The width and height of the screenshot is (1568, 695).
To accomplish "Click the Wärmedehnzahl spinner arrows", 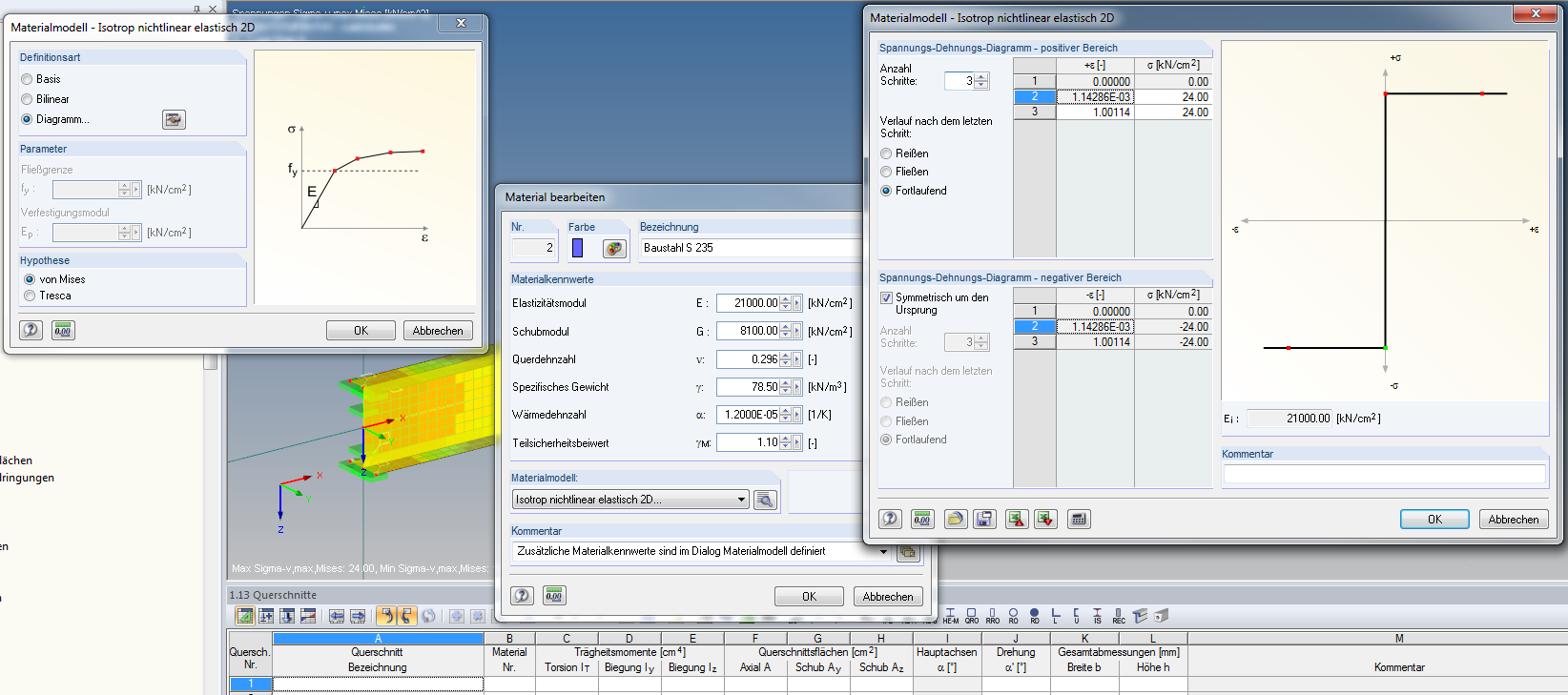I will [785, 415].
